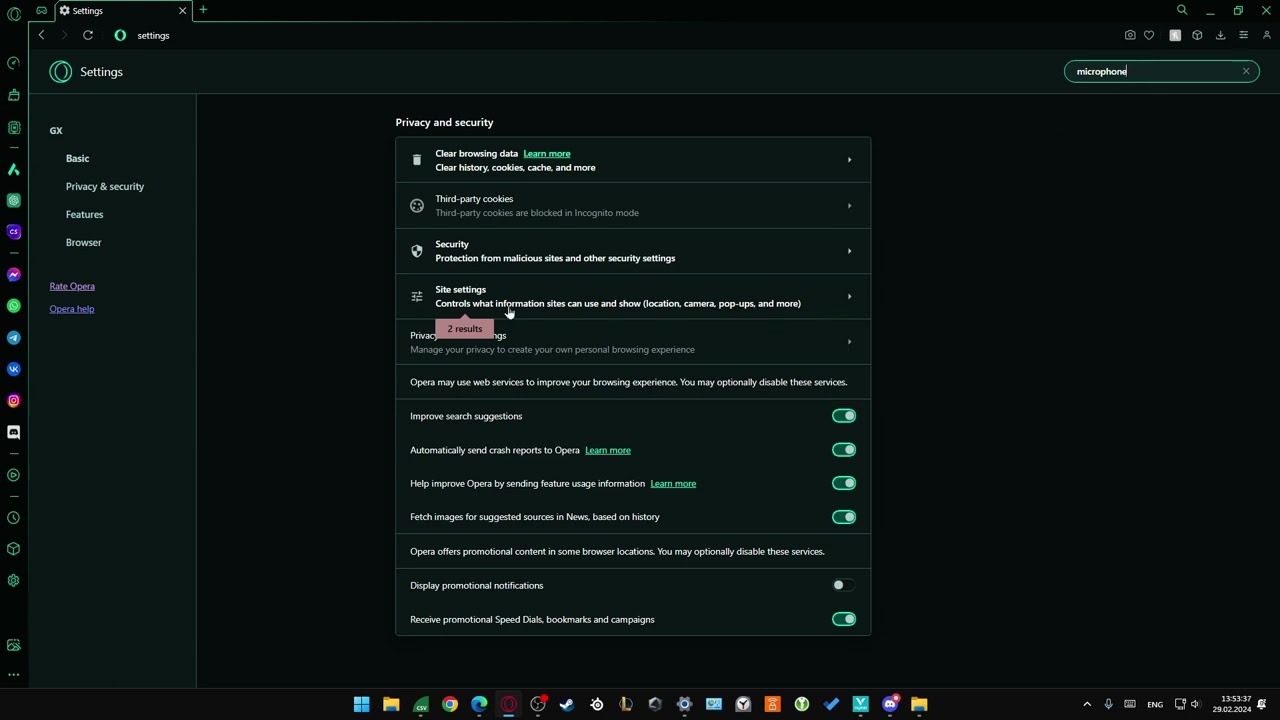
Task: Select Basic in settings sidebar
Action: pos(77,158)
